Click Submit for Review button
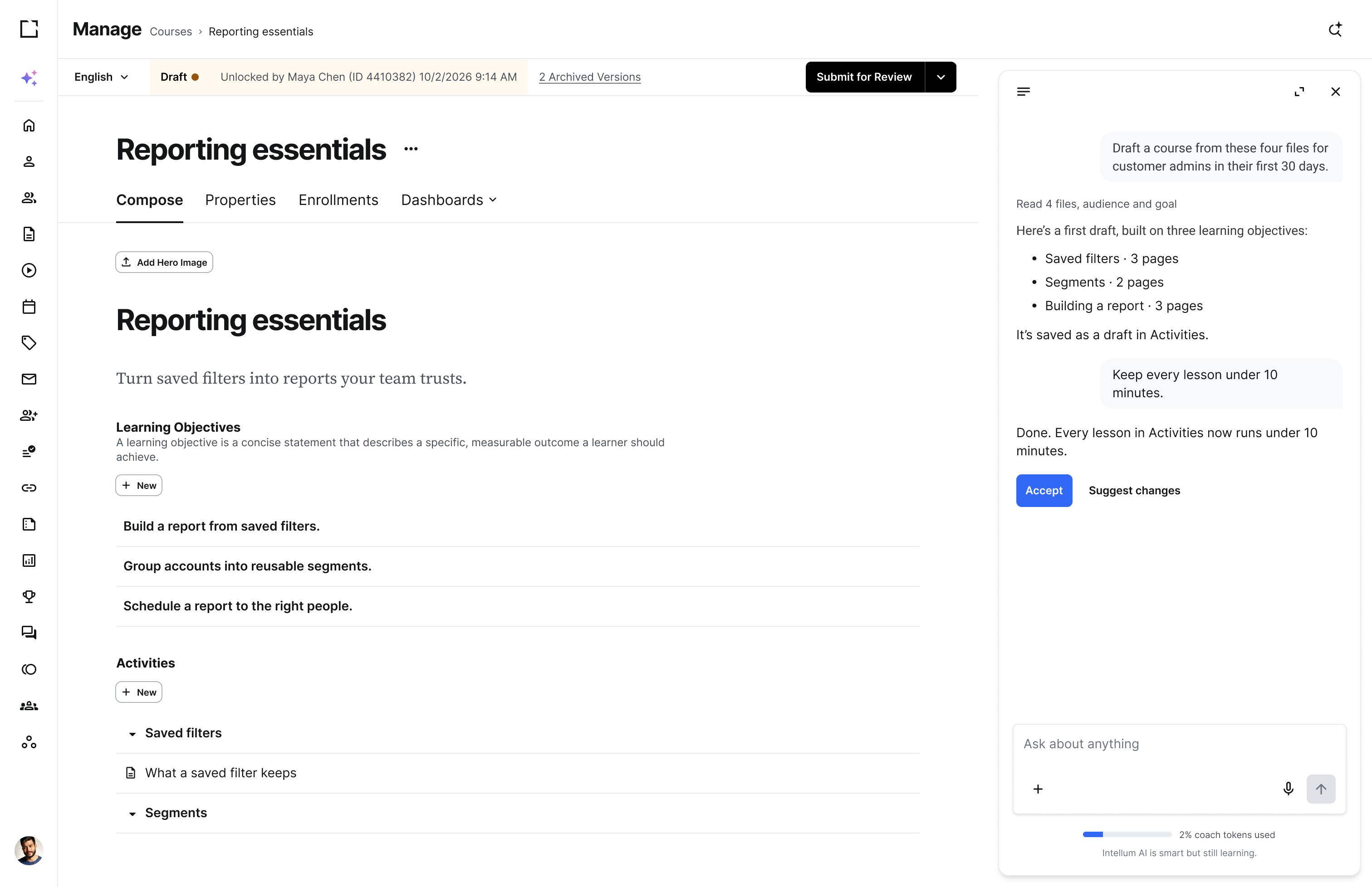Screen dimensions: 1372x887 tap(864, 77)
